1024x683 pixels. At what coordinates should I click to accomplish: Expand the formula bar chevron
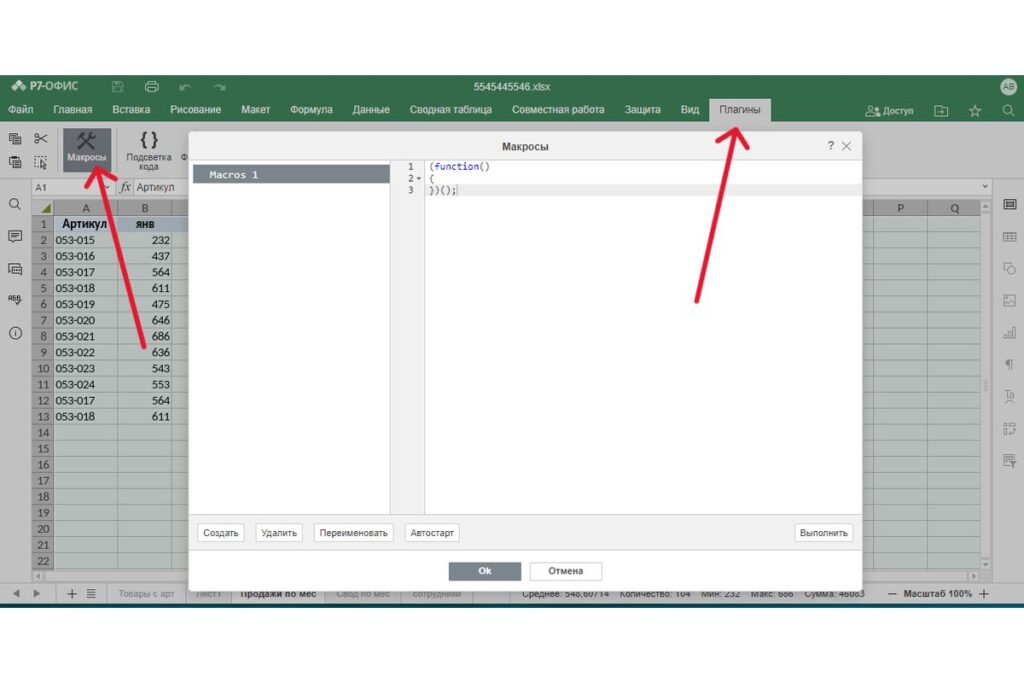(x=985, y=187)
